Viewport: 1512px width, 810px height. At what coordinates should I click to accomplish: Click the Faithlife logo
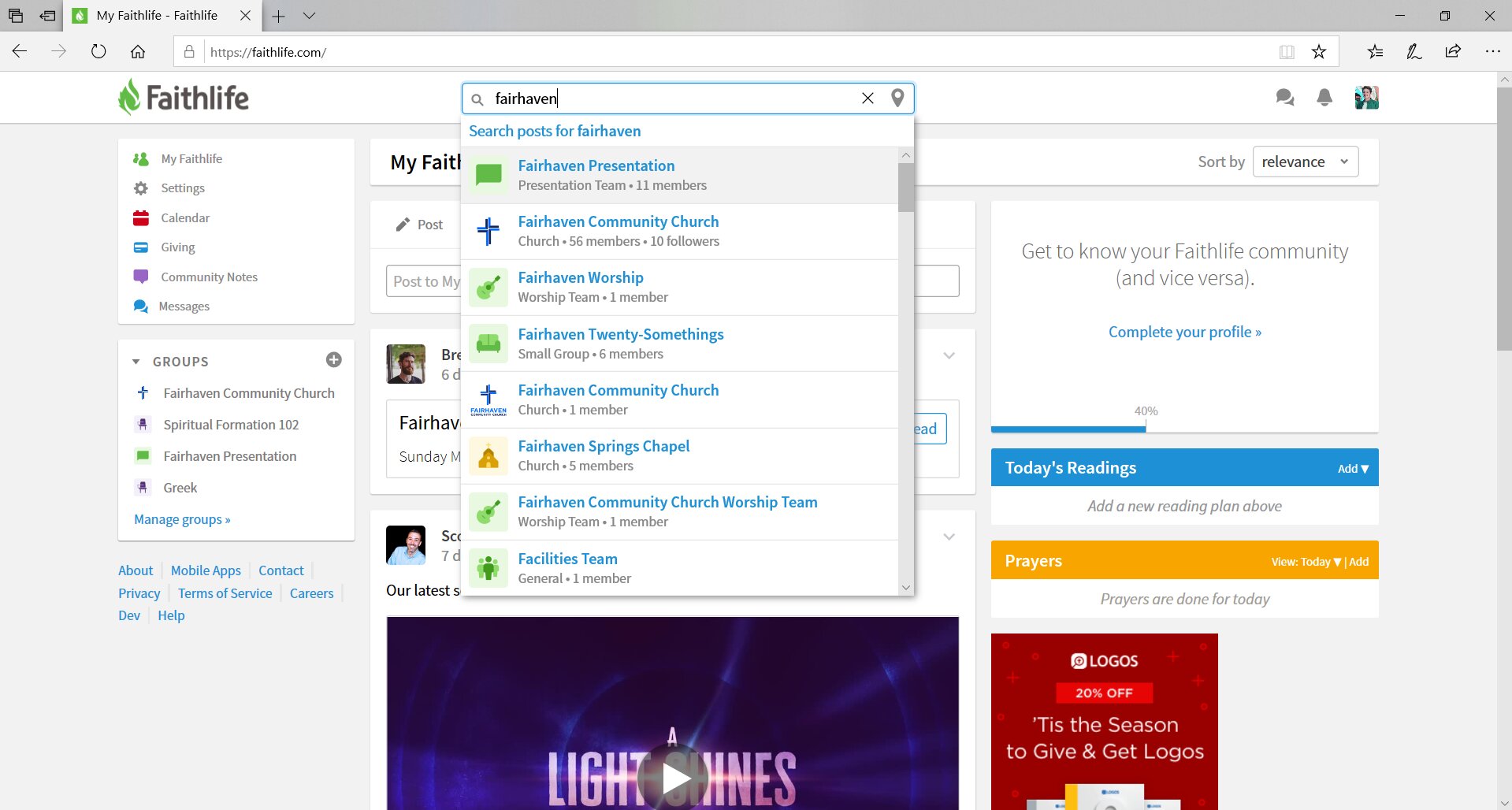coord(183,98)
